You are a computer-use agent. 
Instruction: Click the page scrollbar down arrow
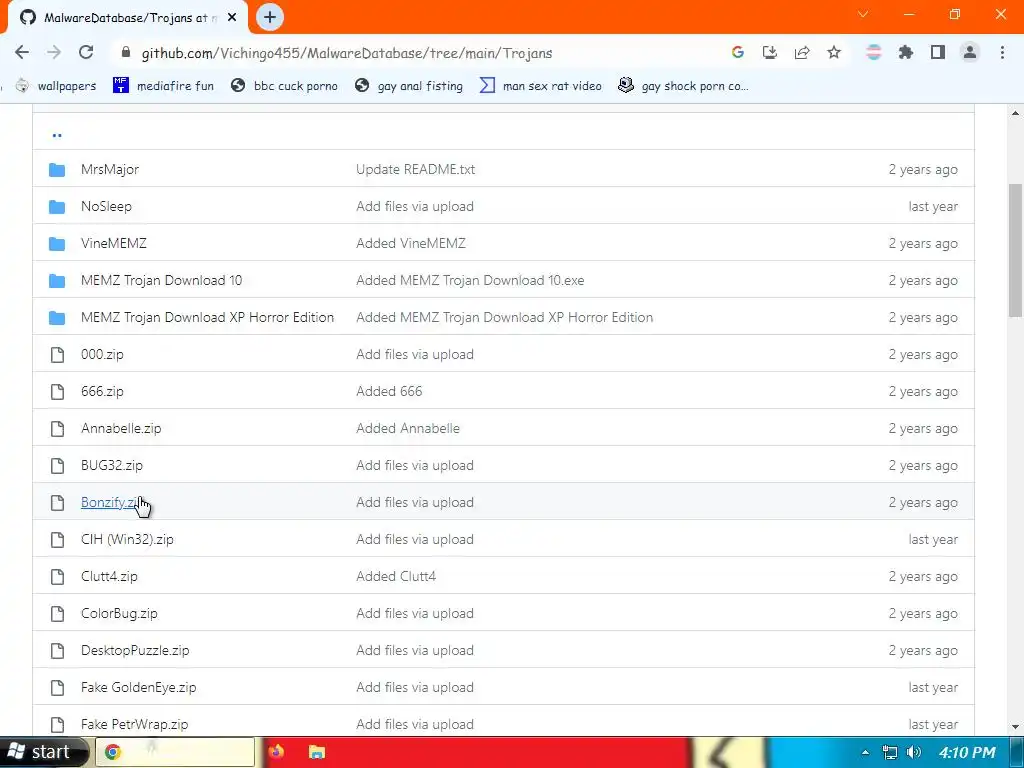(1016, 726)
